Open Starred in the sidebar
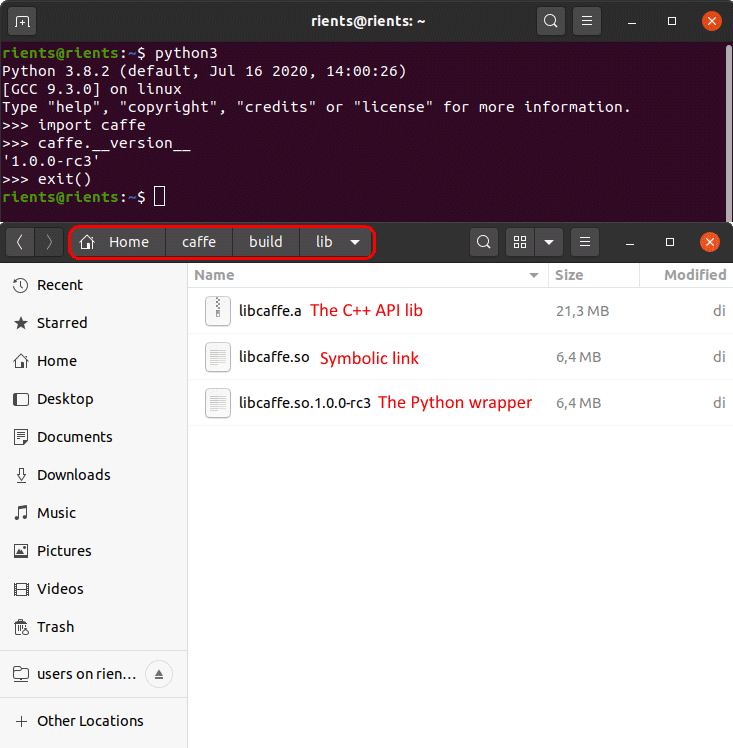This screenshot has height=748, width=733. [x=93, y=323]
